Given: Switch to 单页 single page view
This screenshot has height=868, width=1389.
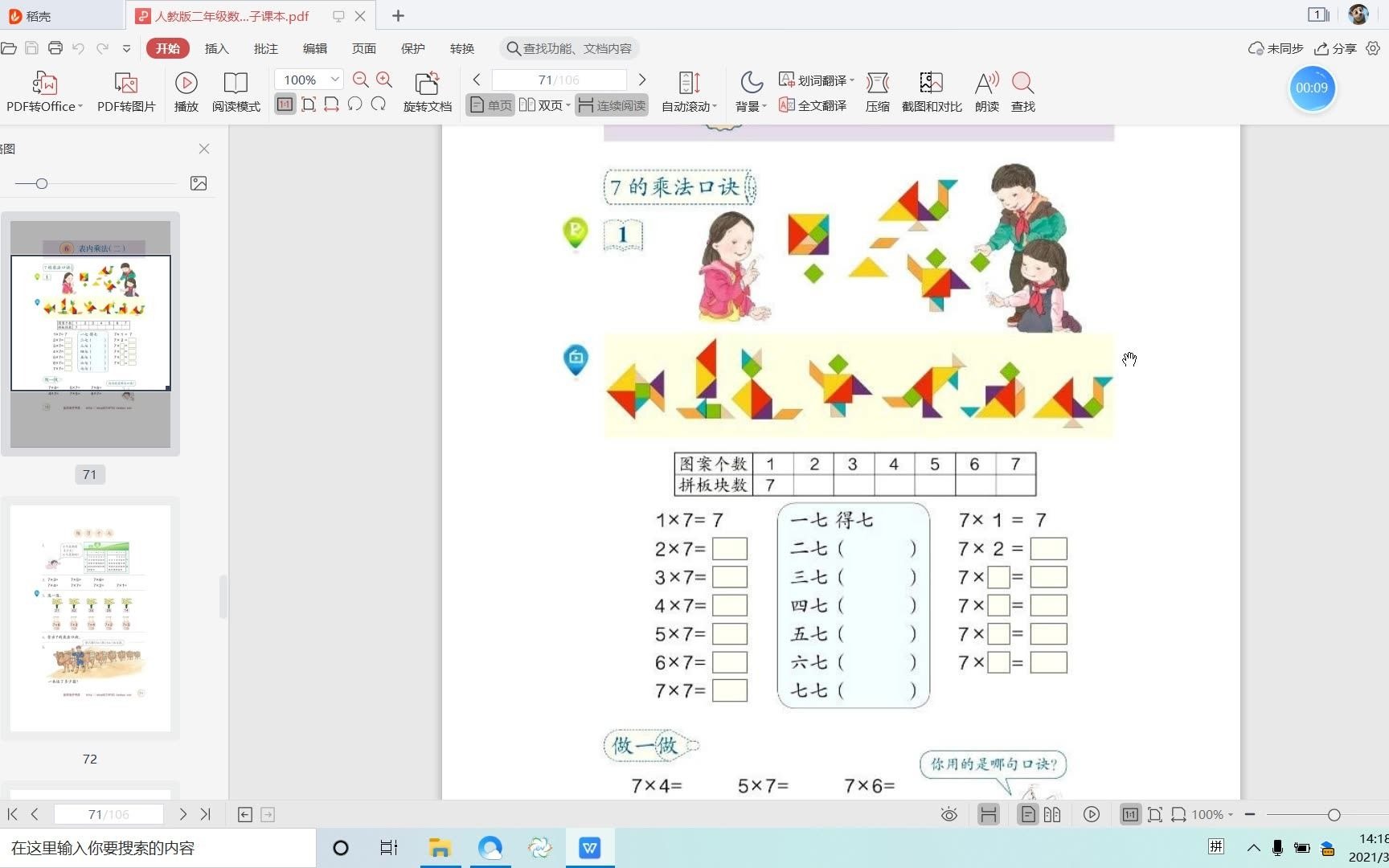Looking at the screenshot, I should [490, 105].
